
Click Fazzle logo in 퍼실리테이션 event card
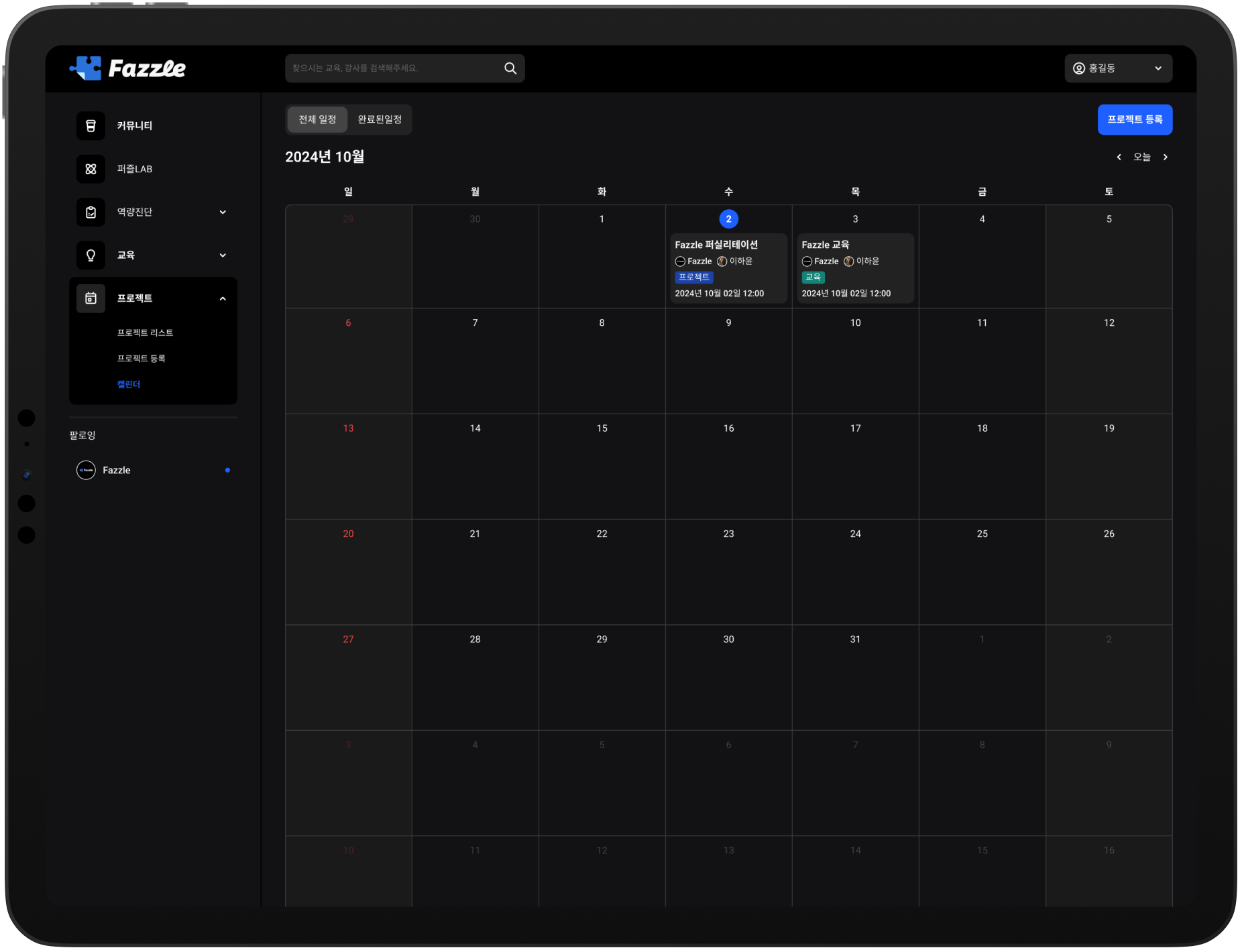tap(680, 261)
